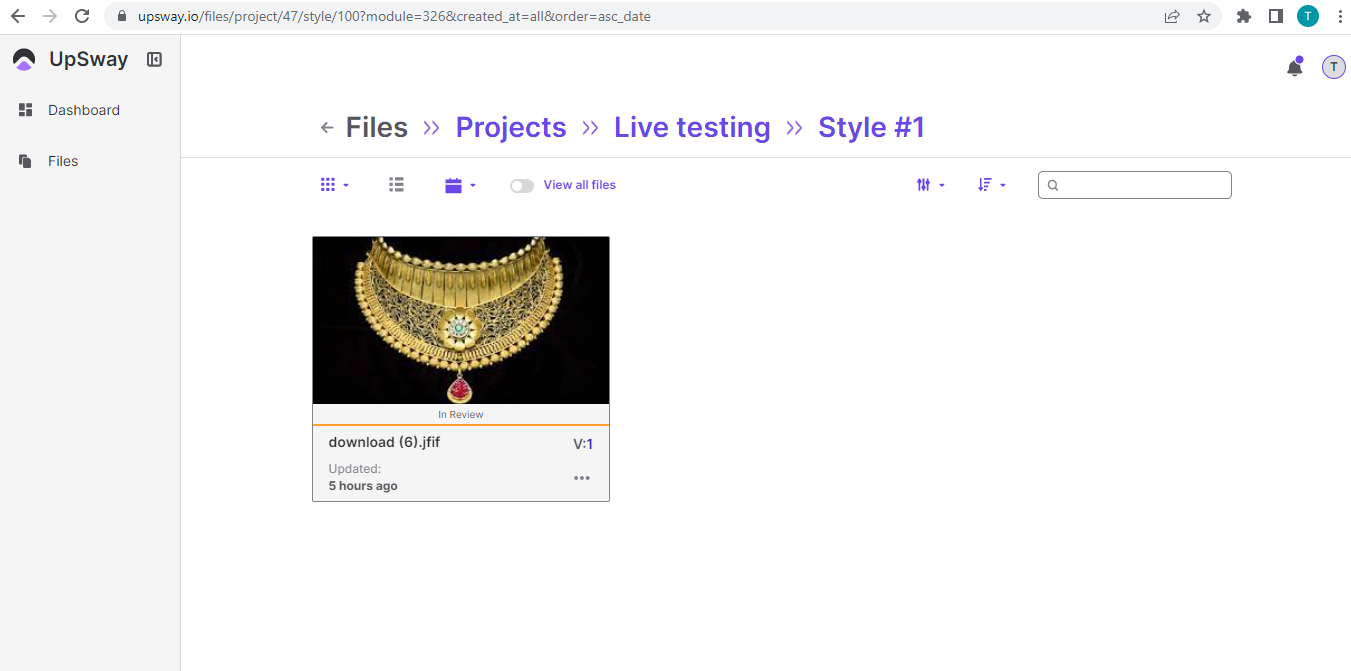Open the sort order icon
The height and width of the screenshot is (671, 1351).
tap(984, 184)
